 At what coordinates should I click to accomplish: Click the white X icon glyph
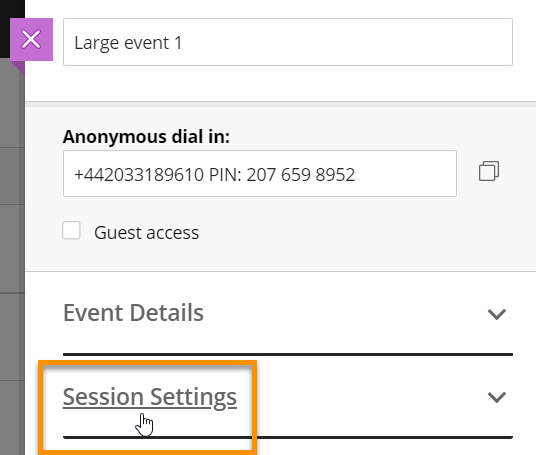31,39
